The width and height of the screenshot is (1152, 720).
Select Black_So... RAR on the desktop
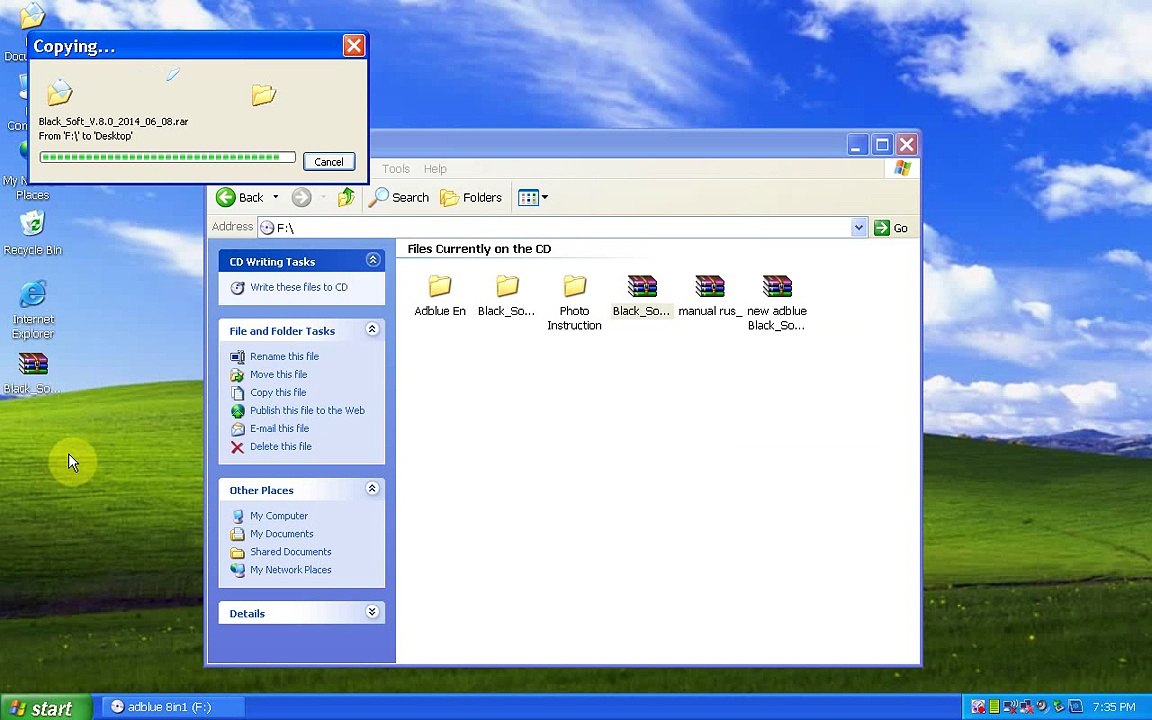(32, 373)
